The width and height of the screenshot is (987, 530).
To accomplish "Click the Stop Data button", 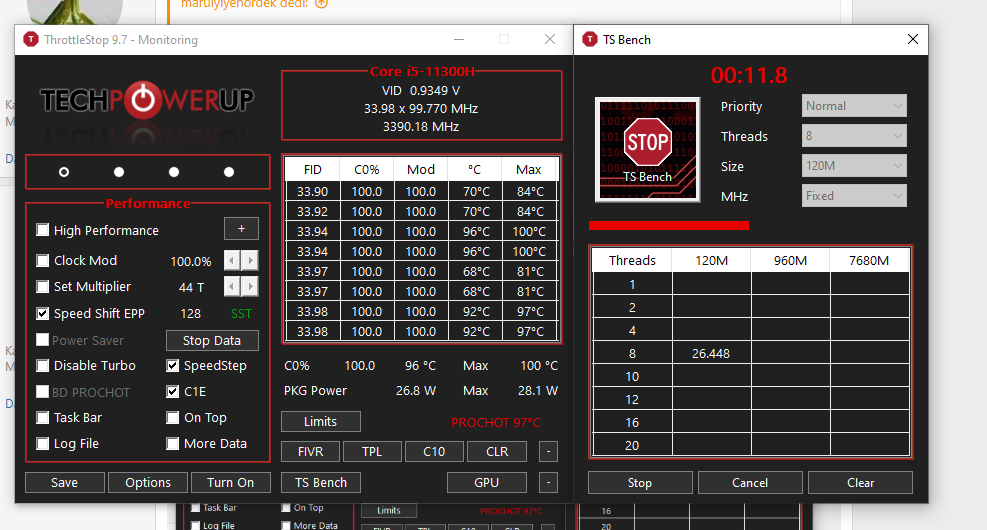I will 212,341.
